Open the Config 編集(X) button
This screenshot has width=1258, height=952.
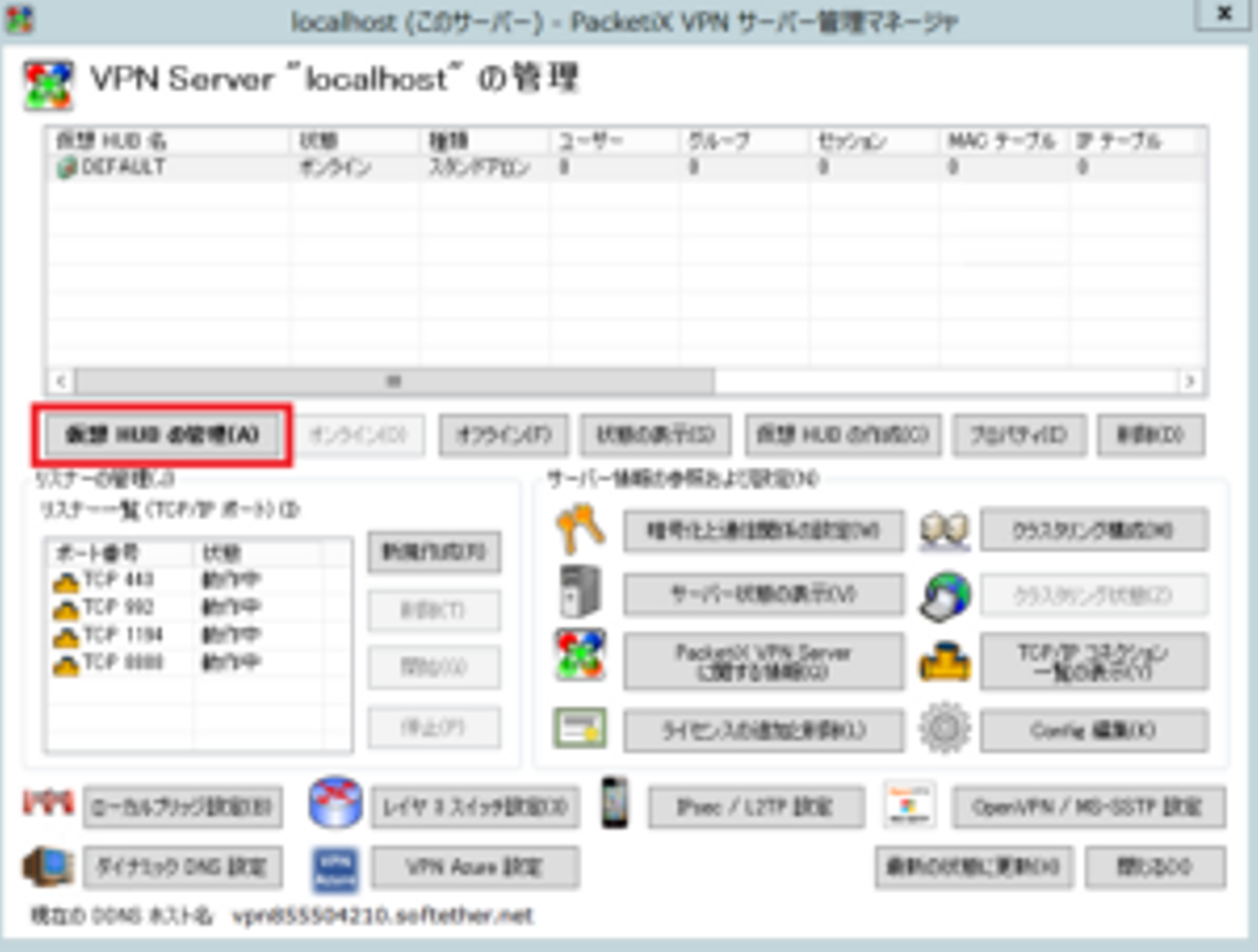click(1095, 729)
